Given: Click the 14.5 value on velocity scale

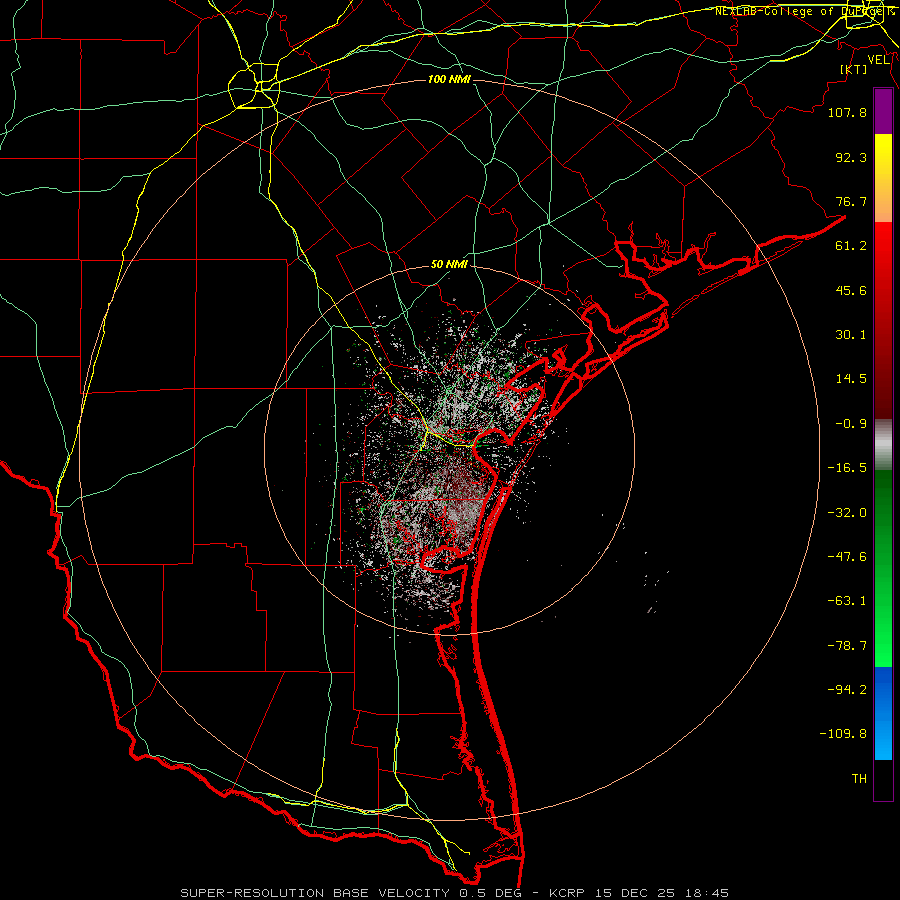Looking at the screenshot, I should [x=851, y=379].
